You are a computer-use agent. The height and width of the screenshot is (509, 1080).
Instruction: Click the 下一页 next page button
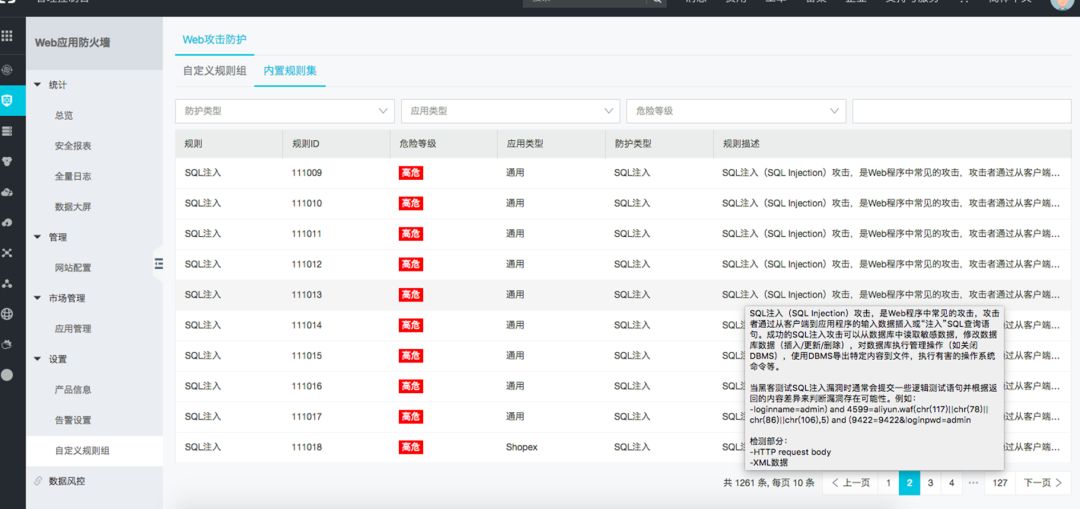point(1040,483)
